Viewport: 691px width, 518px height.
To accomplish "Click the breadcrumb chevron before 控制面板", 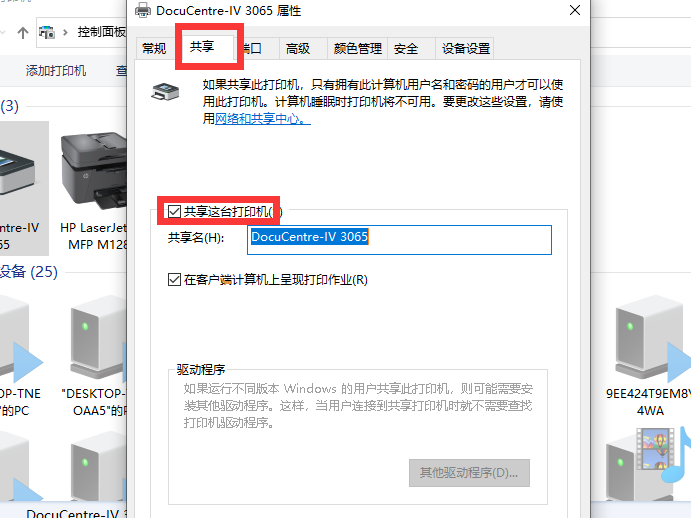I will coord(65,32).
